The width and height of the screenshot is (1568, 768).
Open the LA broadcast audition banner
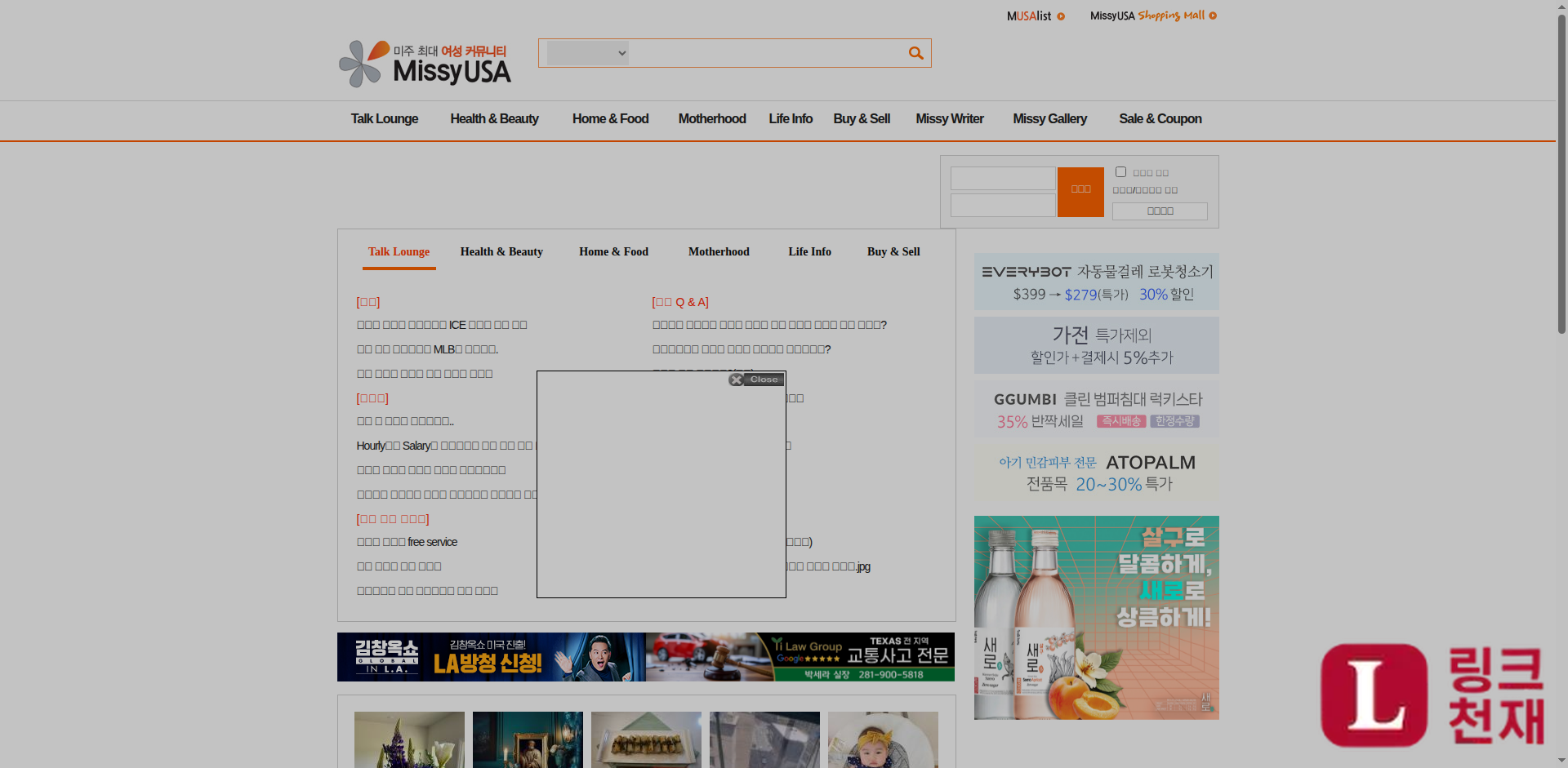pos(491,657)
